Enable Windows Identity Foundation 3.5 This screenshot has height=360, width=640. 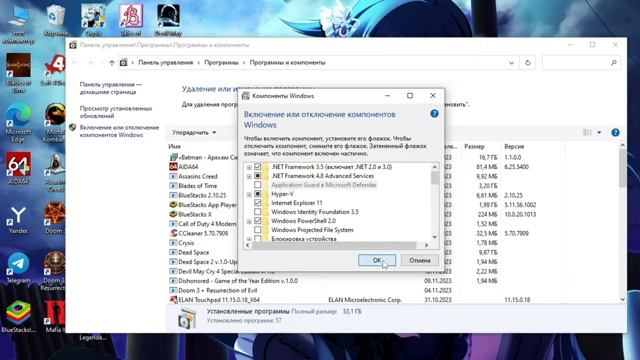point(258,212)
